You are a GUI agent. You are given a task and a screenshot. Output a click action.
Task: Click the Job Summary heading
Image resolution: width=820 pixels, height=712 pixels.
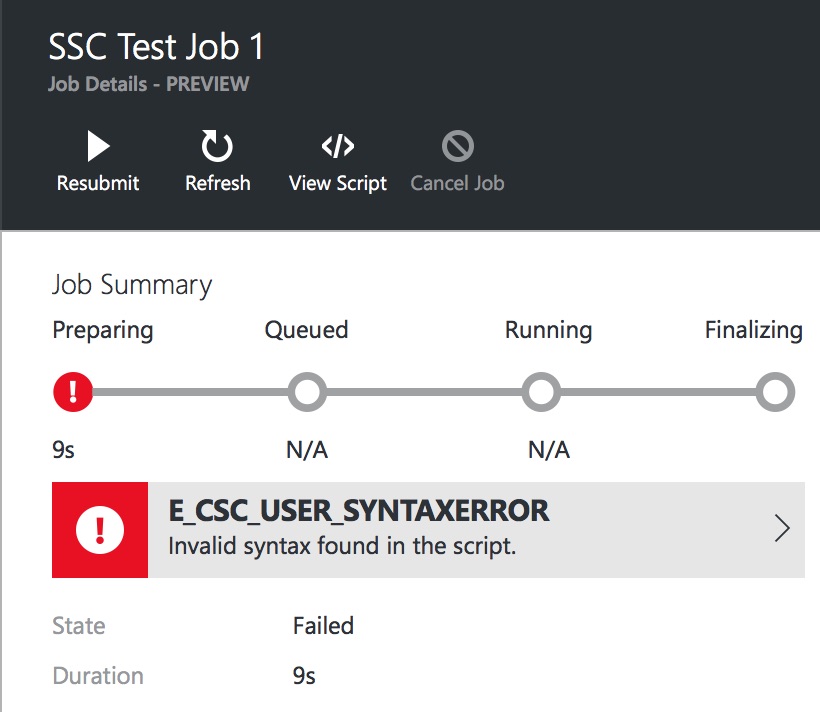(132, 285)
